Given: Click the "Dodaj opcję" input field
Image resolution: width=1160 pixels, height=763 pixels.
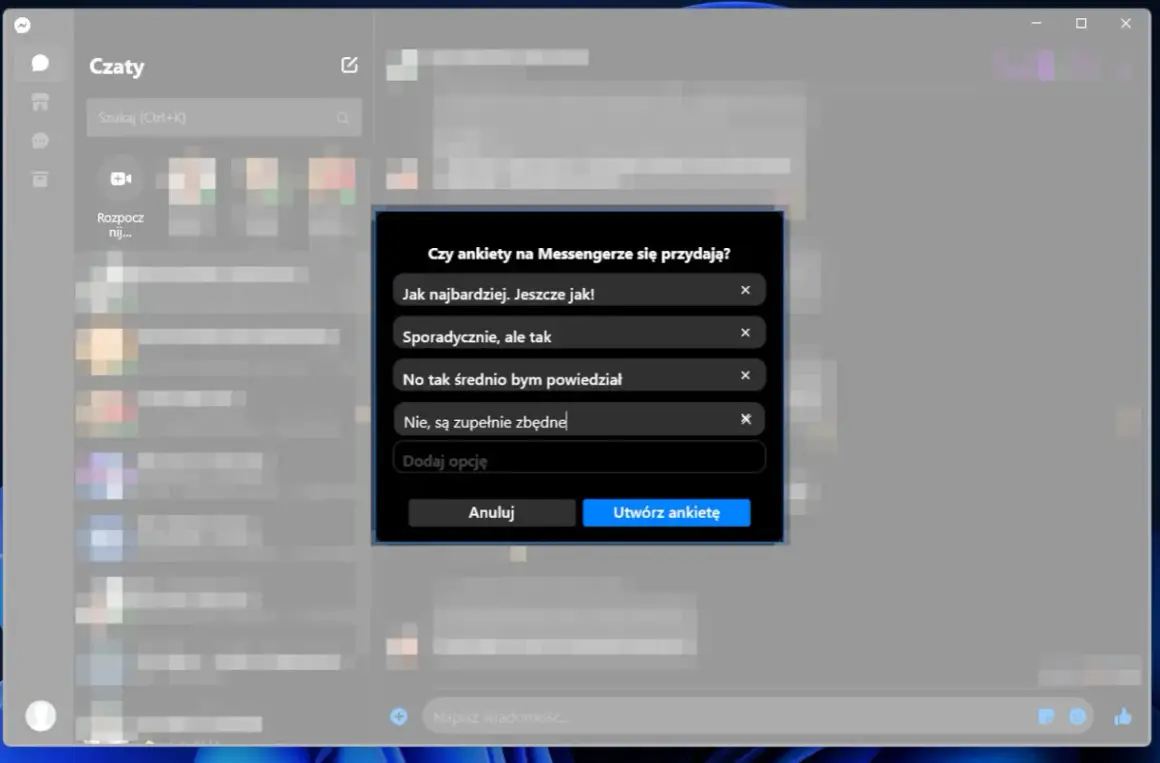Looking at the screenshot, I should click(579, 459).
